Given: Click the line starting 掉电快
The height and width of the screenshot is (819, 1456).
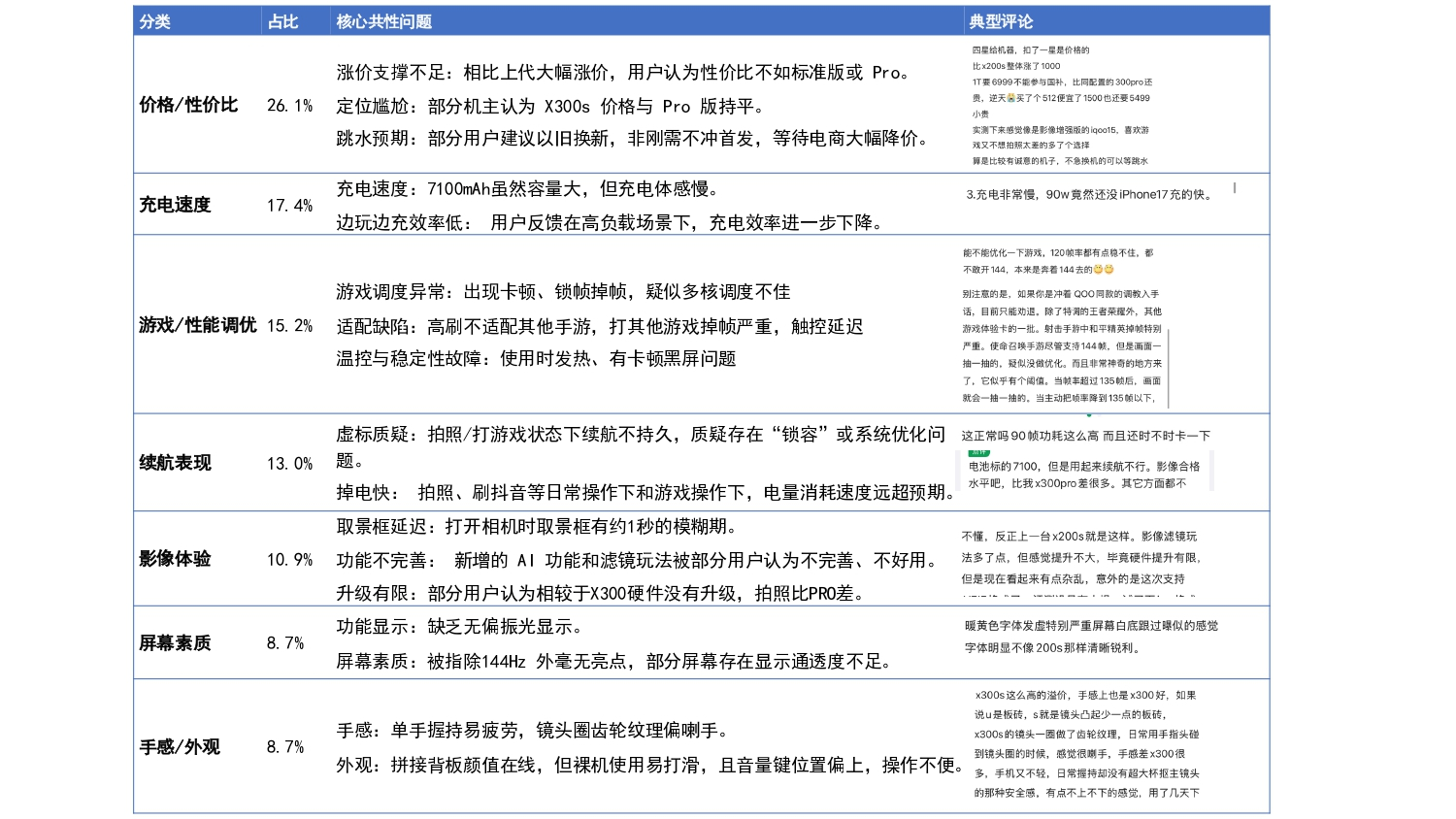Looking at the screenshot, I should coord(645,493).
